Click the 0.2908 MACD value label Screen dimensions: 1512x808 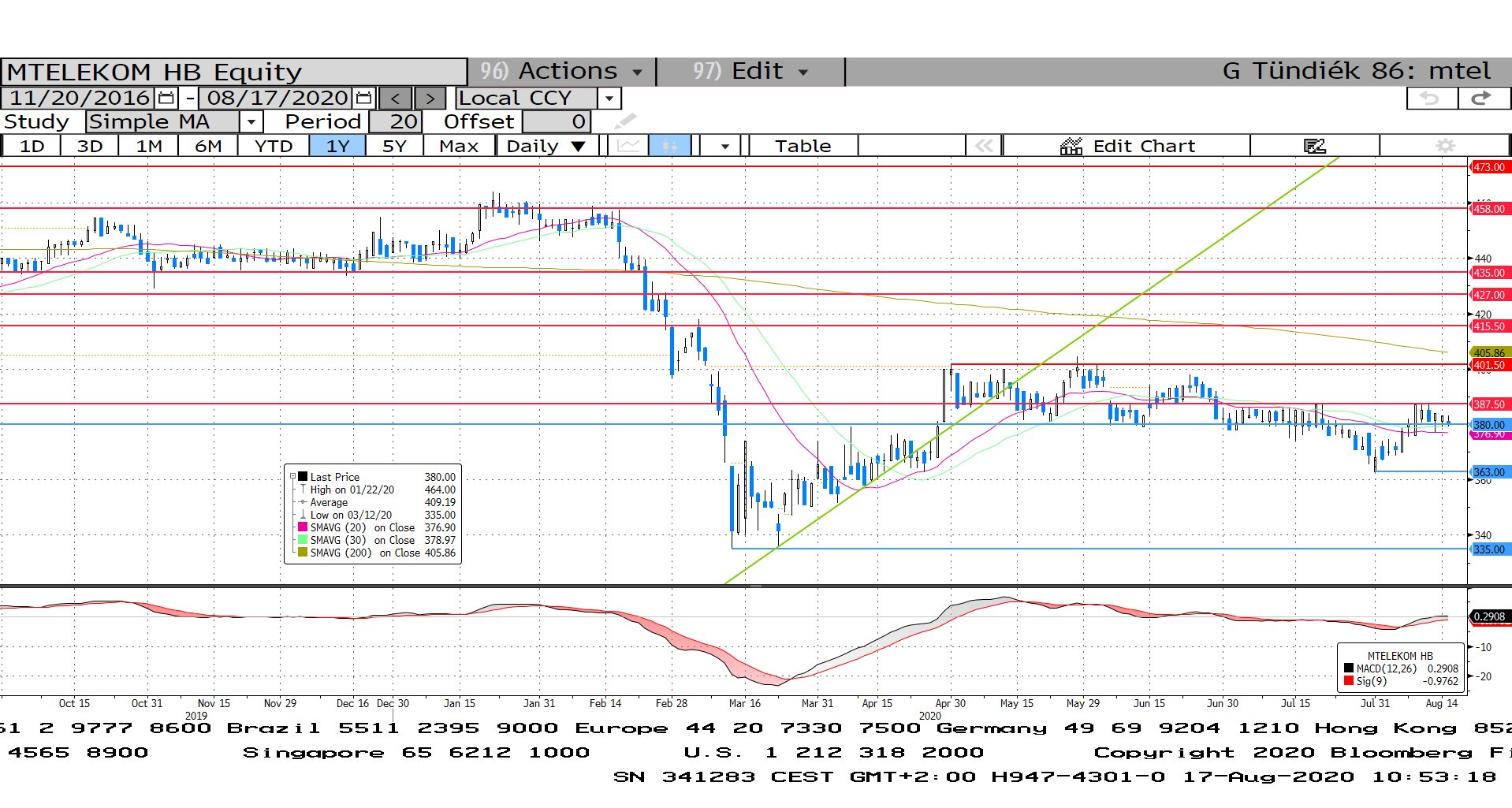click(x=1489, y=616)
